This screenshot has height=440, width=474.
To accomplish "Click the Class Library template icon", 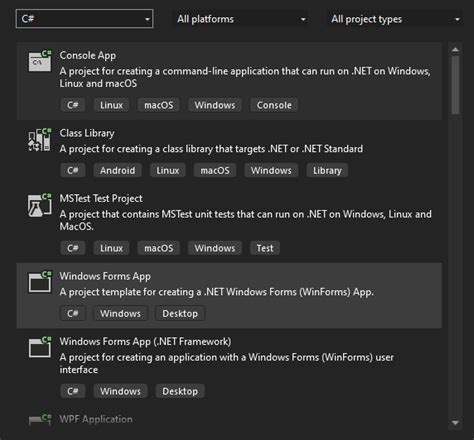I will coord(40,140).
